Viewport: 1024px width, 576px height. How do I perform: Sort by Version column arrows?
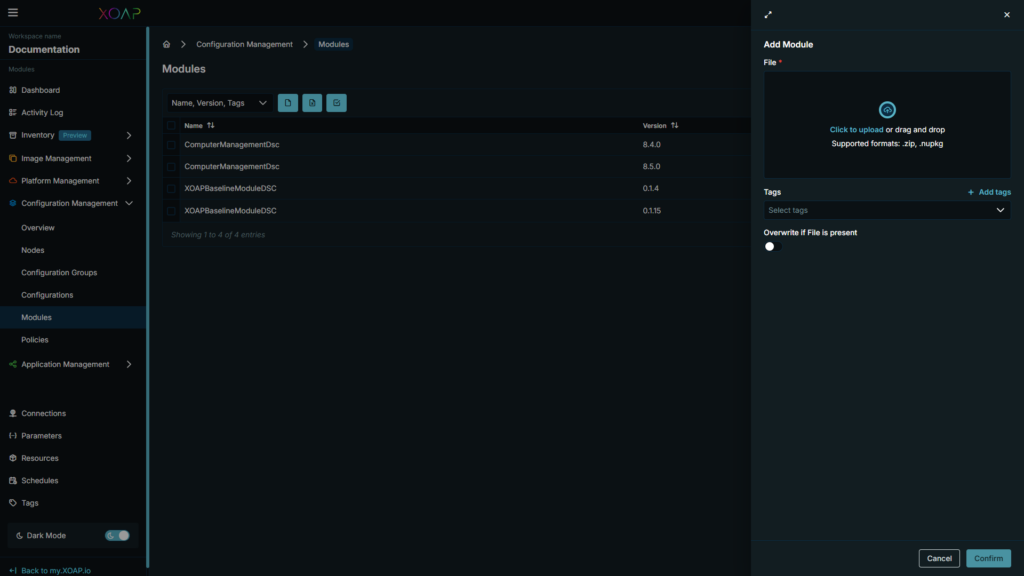click(x=675, y=125)
